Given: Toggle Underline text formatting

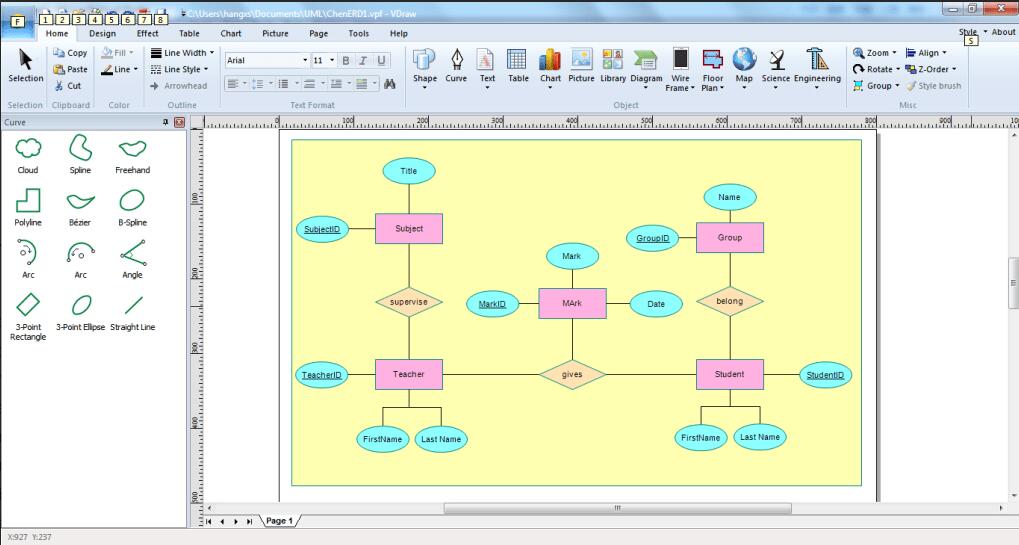Looking at the screenshot, I should point(381,60).
